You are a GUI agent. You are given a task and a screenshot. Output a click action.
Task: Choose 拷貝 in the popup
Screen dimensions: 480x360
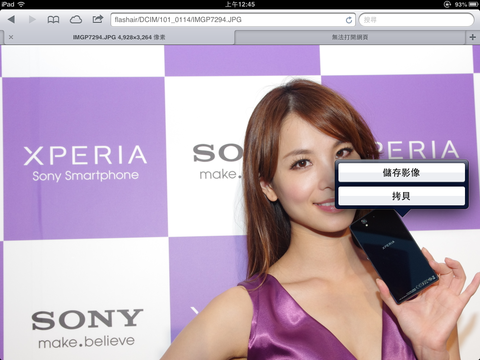coord(401,196)
